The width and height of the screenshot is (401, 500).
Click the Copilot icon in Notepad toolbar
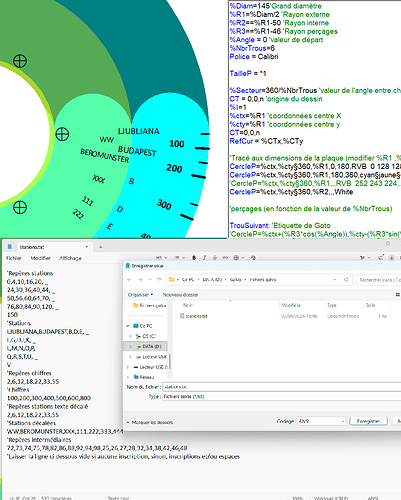tap(362, 257)
